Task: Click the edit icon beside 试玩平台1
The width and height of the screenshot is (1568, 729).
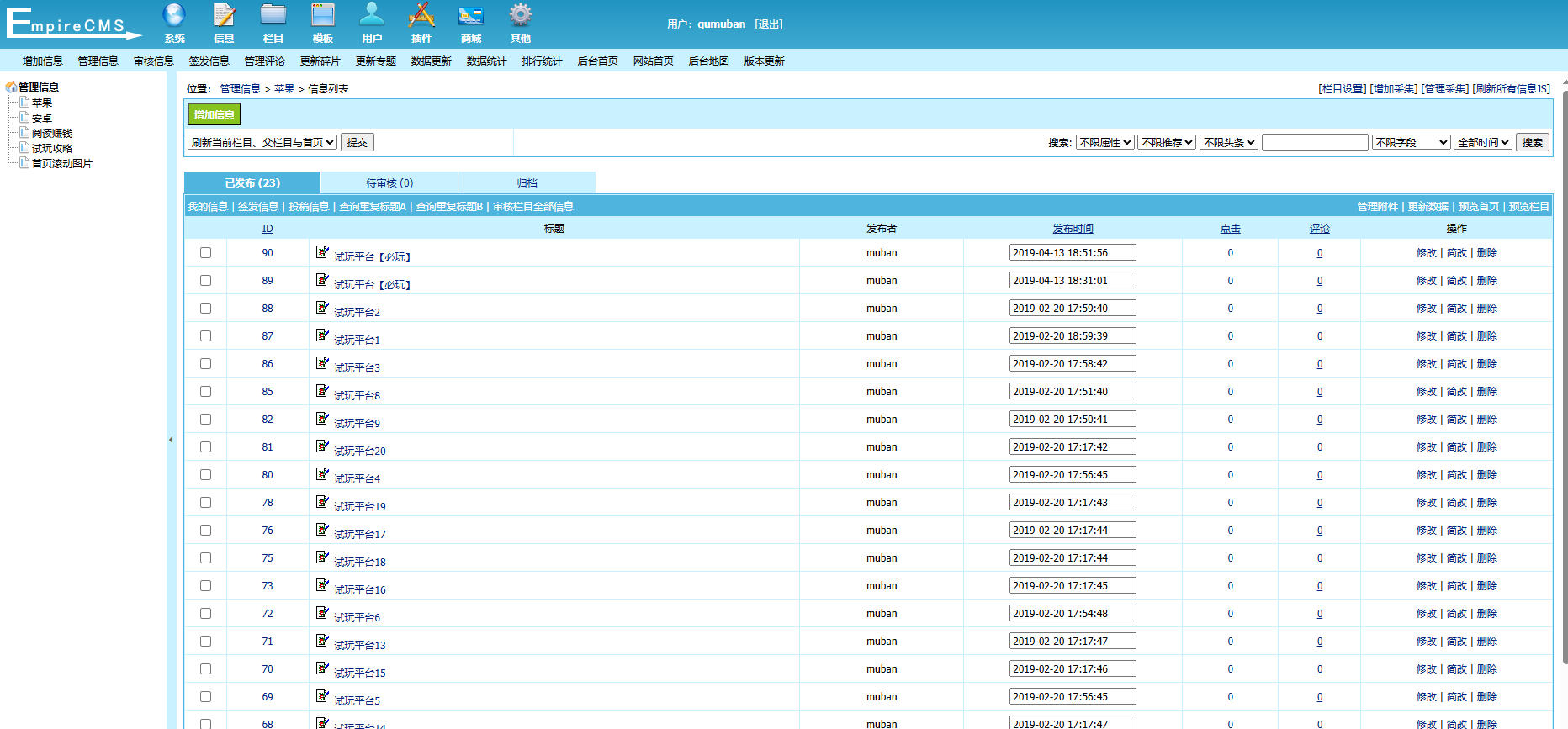Action: (x=322, y=335)
